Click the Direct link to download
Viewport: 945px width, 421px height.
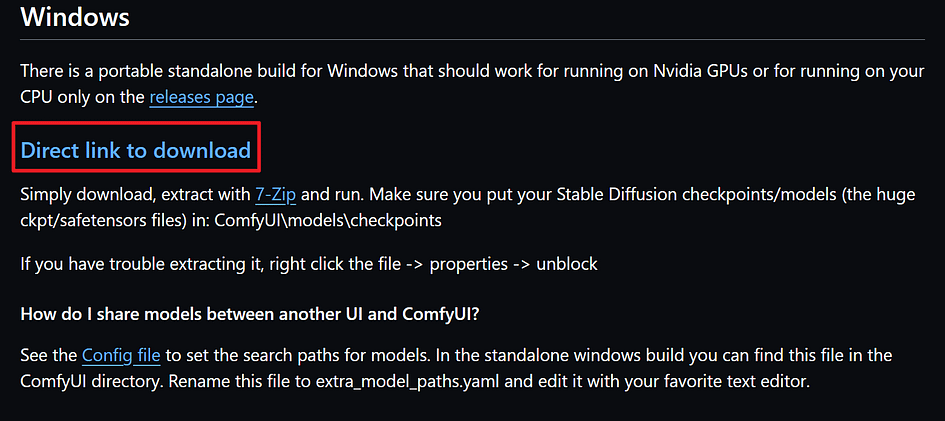(136, 150)
